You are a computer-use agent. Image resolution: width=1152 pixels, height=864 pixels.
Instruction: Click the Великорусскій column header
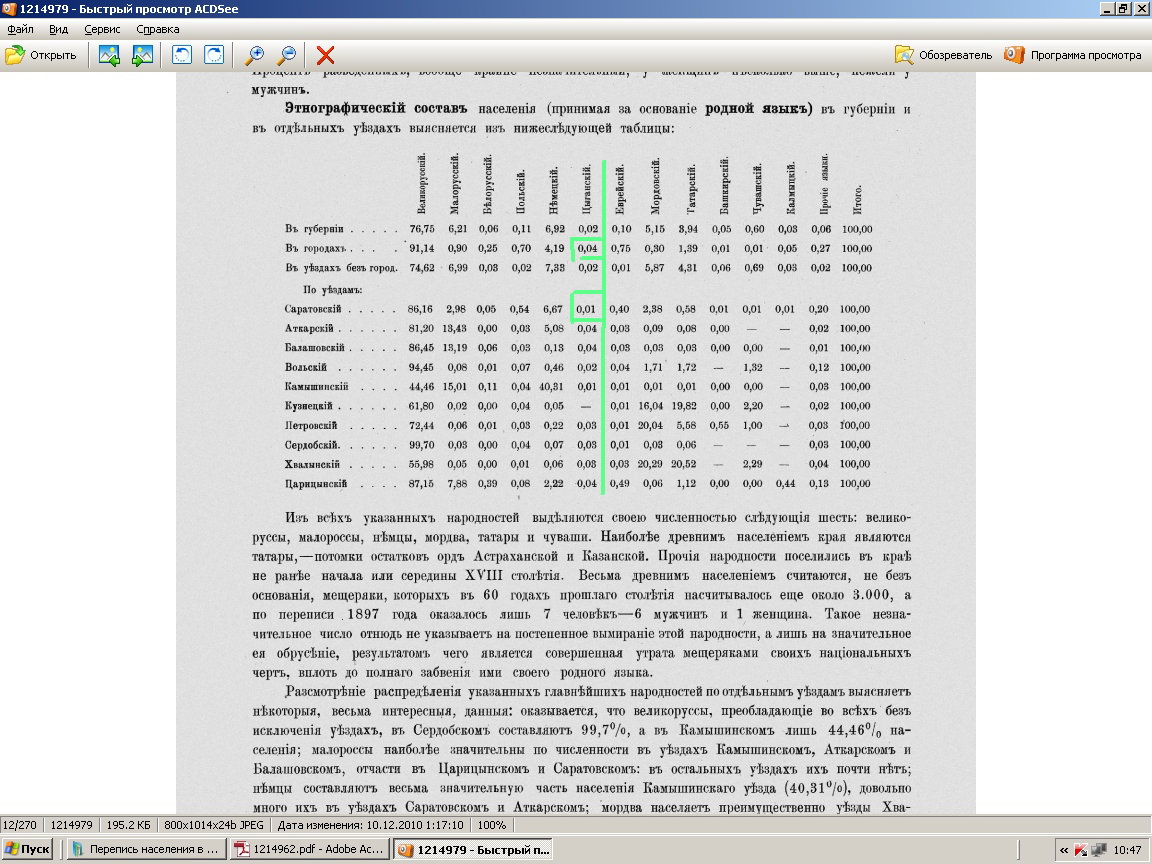point(422,184)
